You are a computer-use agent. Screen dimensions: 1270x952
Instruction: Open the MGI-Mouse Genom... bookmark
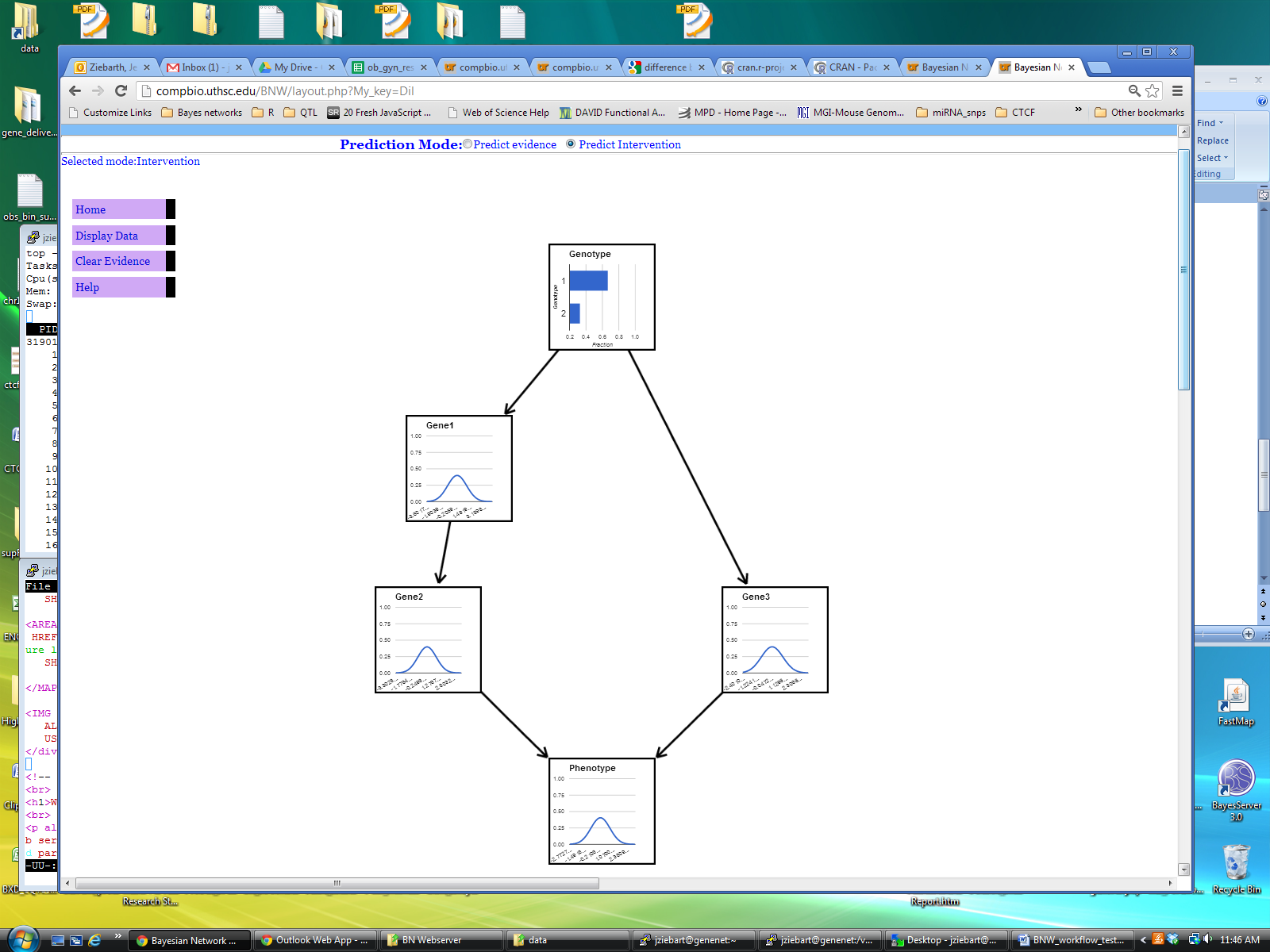coord(851,113)
